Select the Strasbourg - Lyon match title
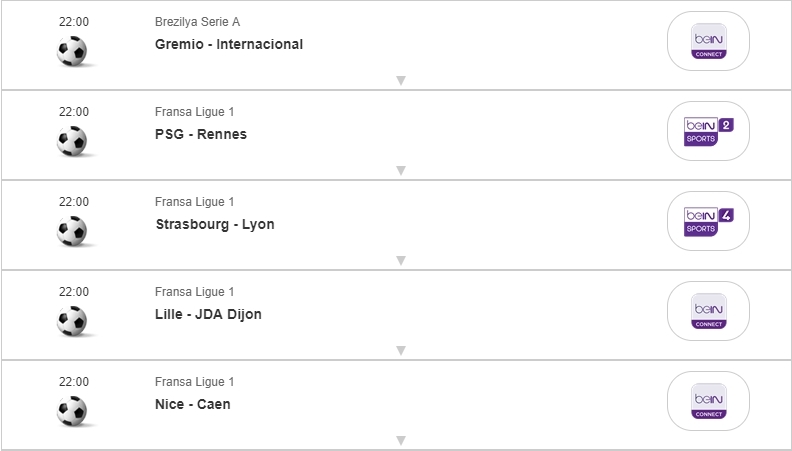Screen dimensions: 792x451 pyautogui.click(x=215, y=224)
